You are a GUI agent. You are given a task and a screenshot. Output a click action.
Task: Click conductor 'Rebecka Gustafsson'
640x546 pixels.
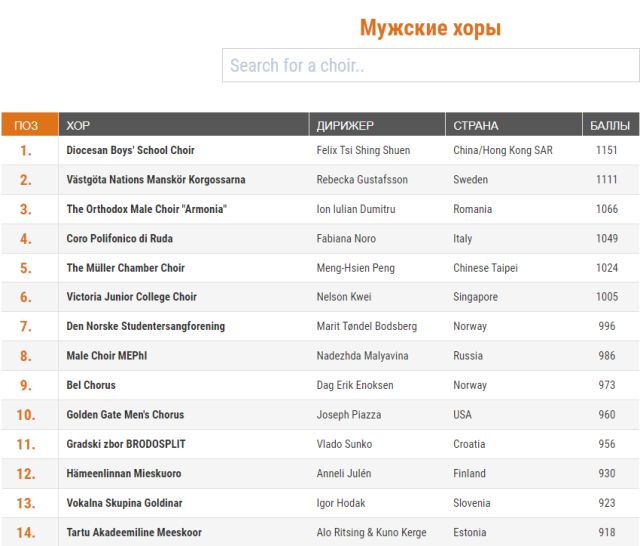click(362, 180)
